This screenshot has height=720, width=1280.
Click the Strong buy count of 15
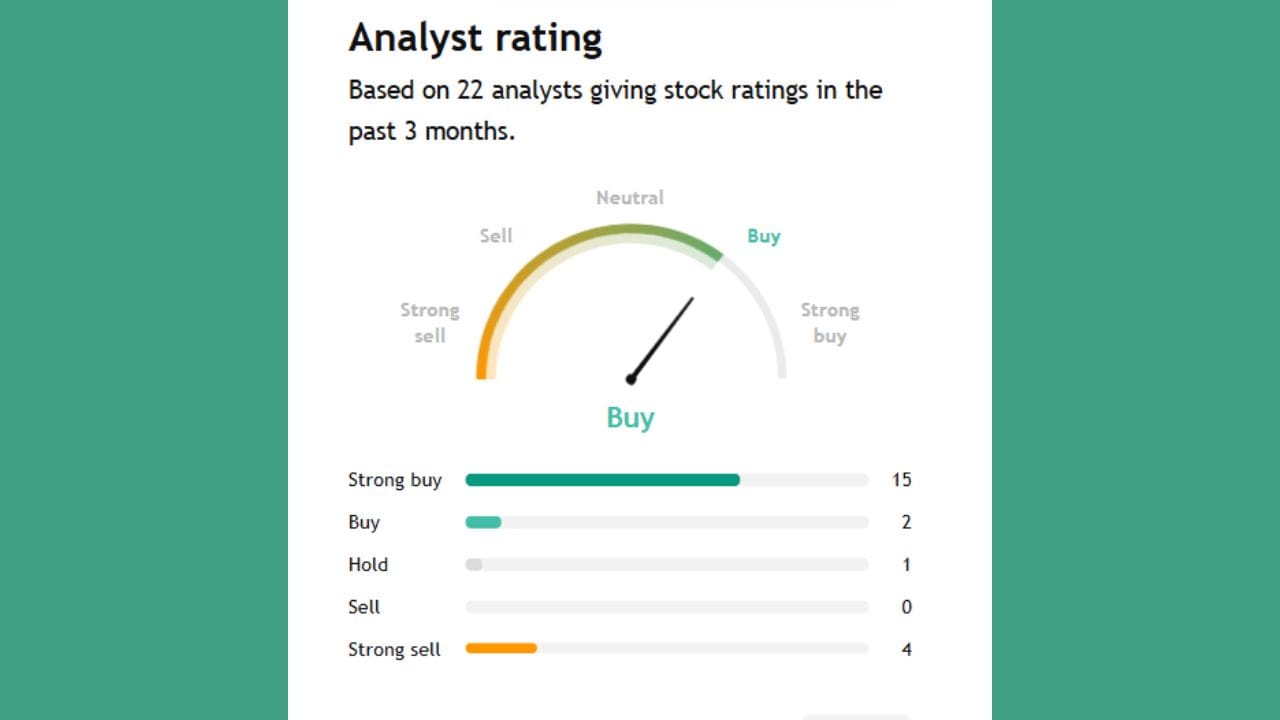point(901,480)
